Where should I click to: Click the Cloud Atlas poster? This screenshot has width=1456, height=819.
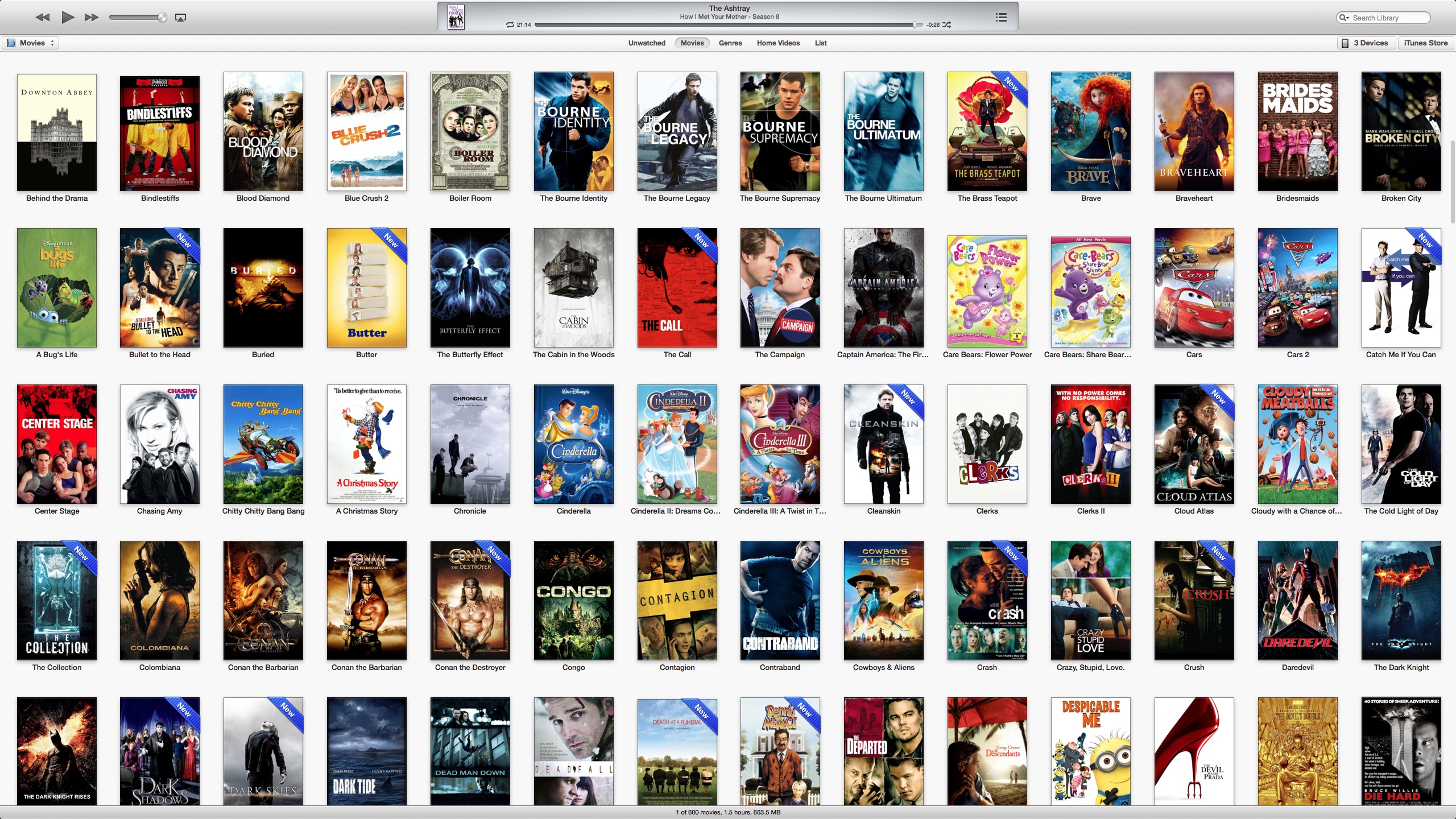(1194, 444)
